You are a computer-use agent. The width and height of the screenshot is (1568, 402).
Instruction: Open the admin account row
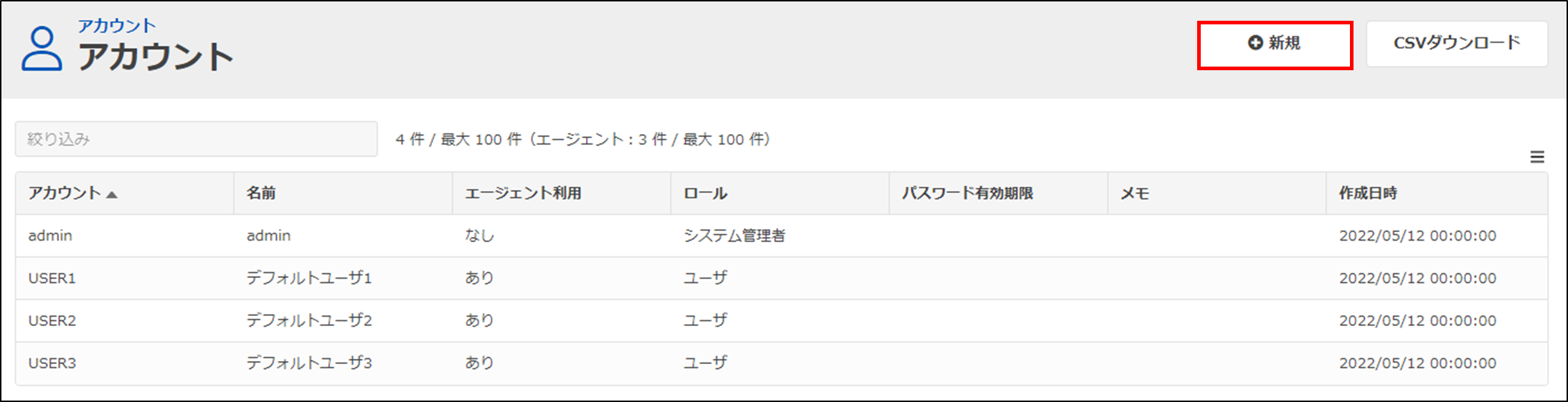[50, 236]
